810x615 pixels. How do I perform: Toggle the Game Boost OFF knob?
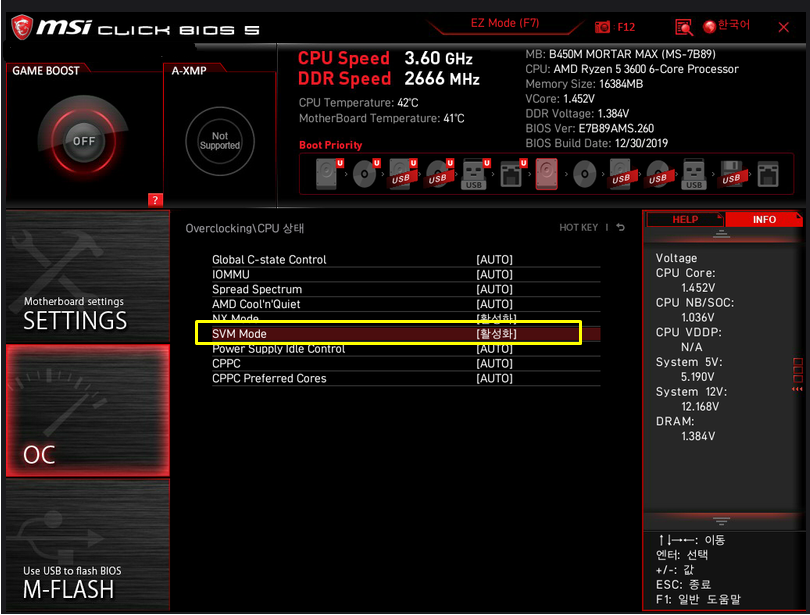tap(84, 141)
